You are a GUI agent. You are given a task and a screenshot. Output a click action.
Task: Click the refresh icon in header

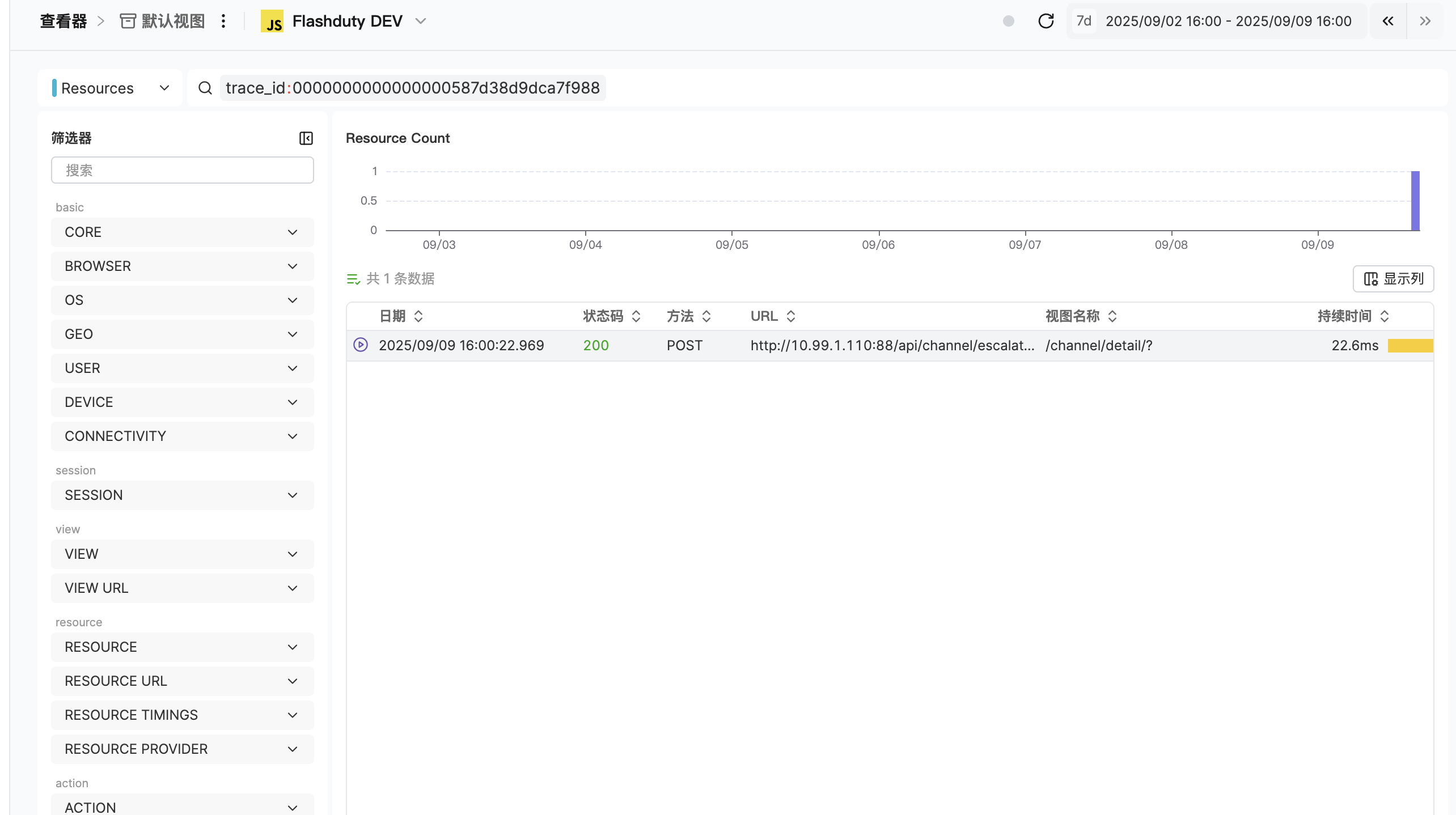[1046, 21]
